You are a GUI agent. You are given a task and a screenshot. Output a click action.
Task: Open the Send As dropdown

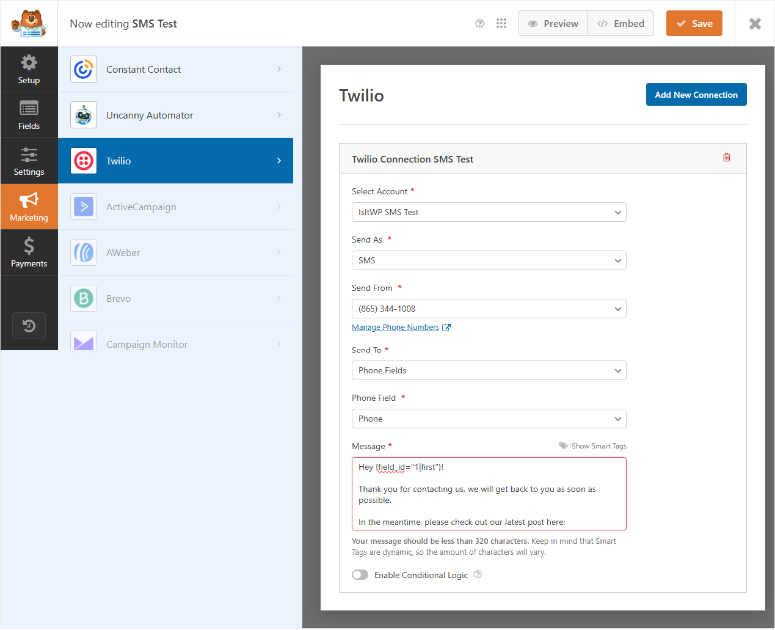(x=489, y=260)
